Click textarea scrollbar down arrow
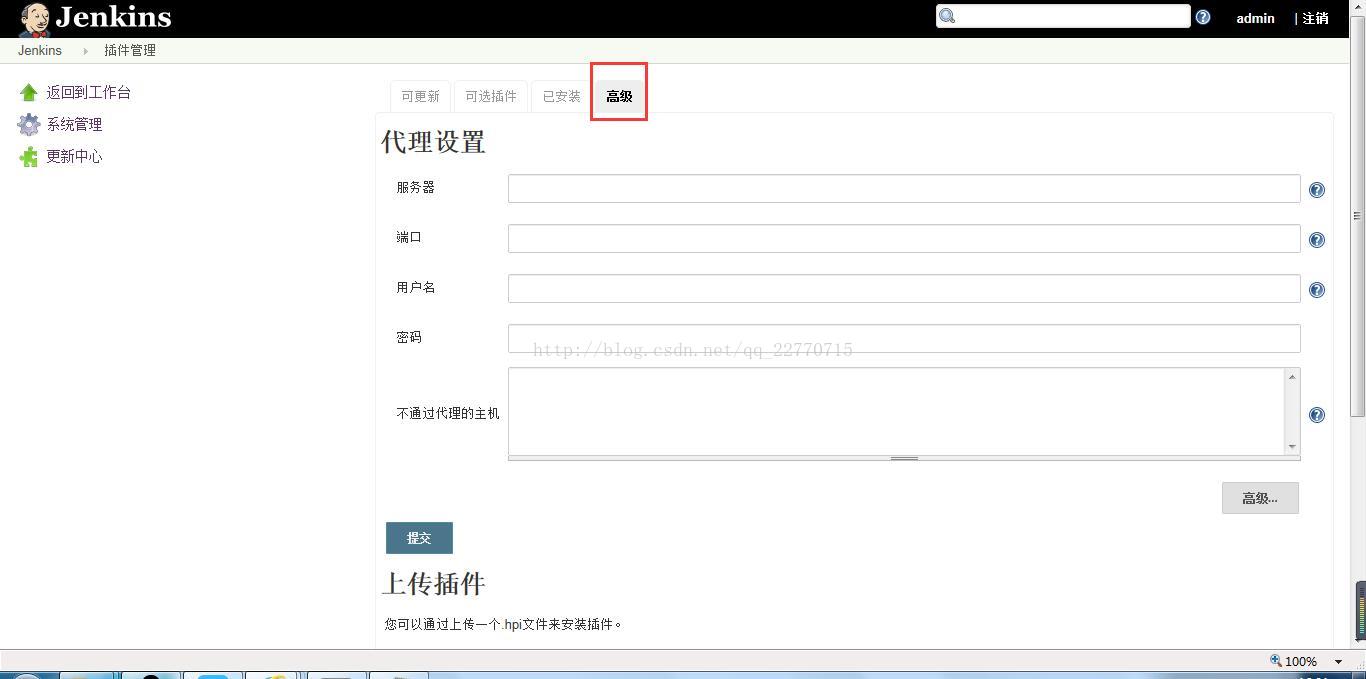The height and width of the screenshot is (679, 1366). [1292, 446]
